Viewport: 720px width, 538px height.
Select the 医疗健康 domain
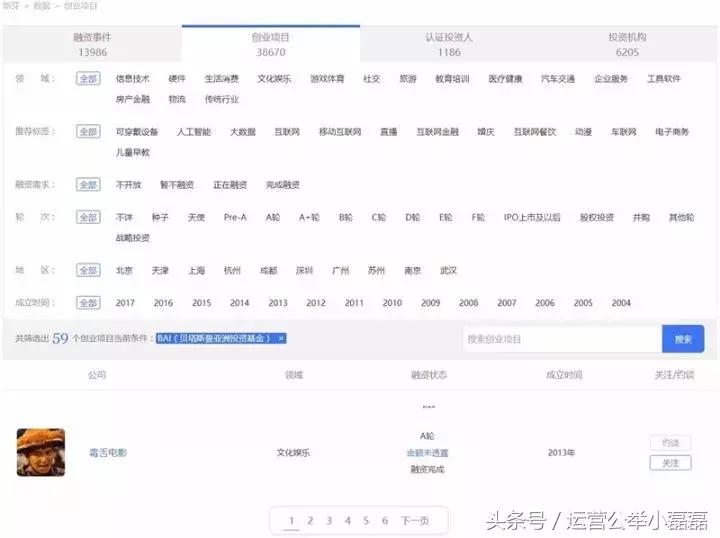505,78
